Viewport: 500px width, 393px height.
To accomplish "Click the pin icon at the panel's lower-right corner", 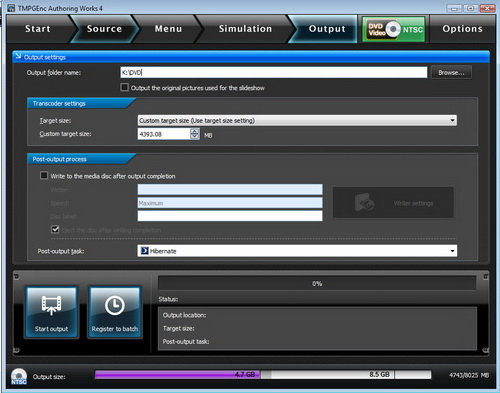I will (486, 350).
